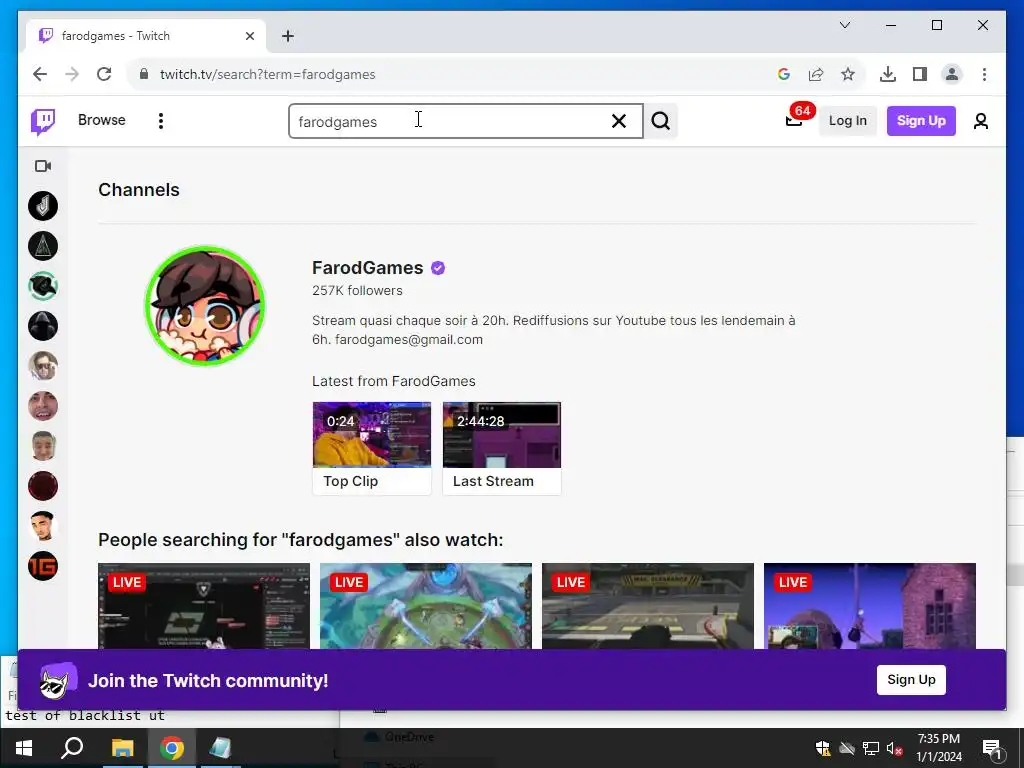This screenshot has height=768, width=1024.
Task: Open File Explorer from the taskbar
Action: point(122,748)
